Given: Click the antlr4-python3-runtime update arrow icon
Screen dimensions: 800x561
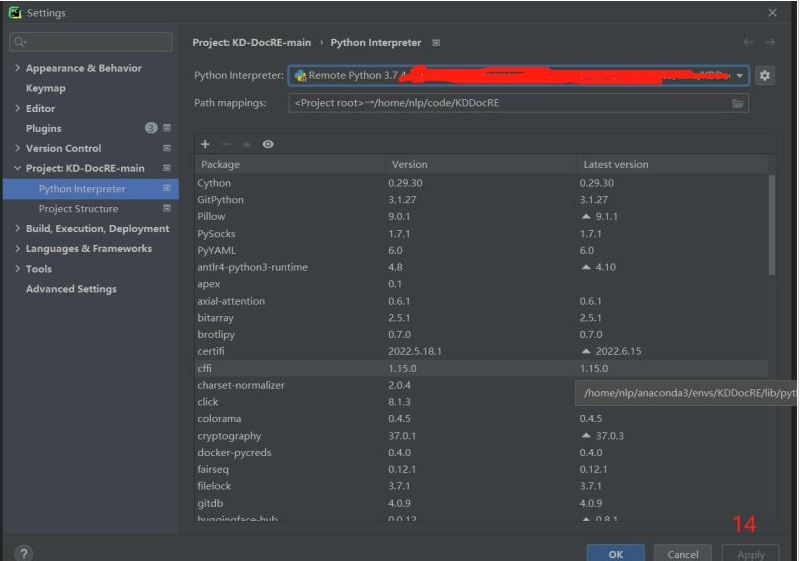Looking at the screenshot, I should pos(586,267).
